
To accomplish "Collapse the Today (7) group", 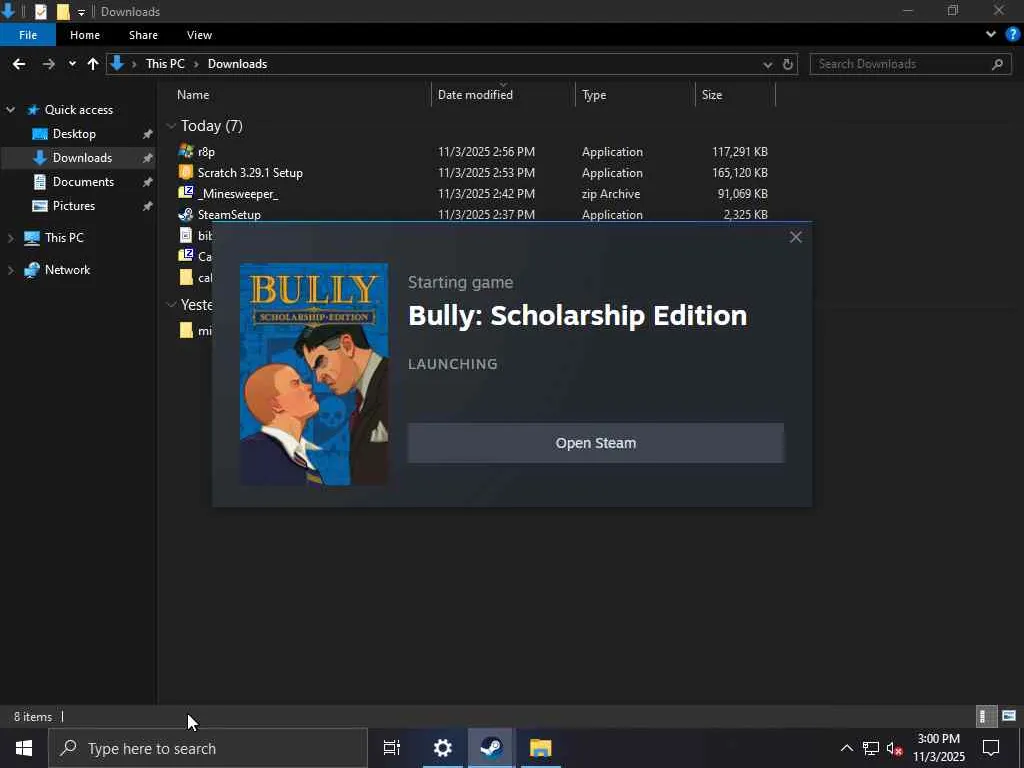I will pyautogui.click(x=171, y=125).
